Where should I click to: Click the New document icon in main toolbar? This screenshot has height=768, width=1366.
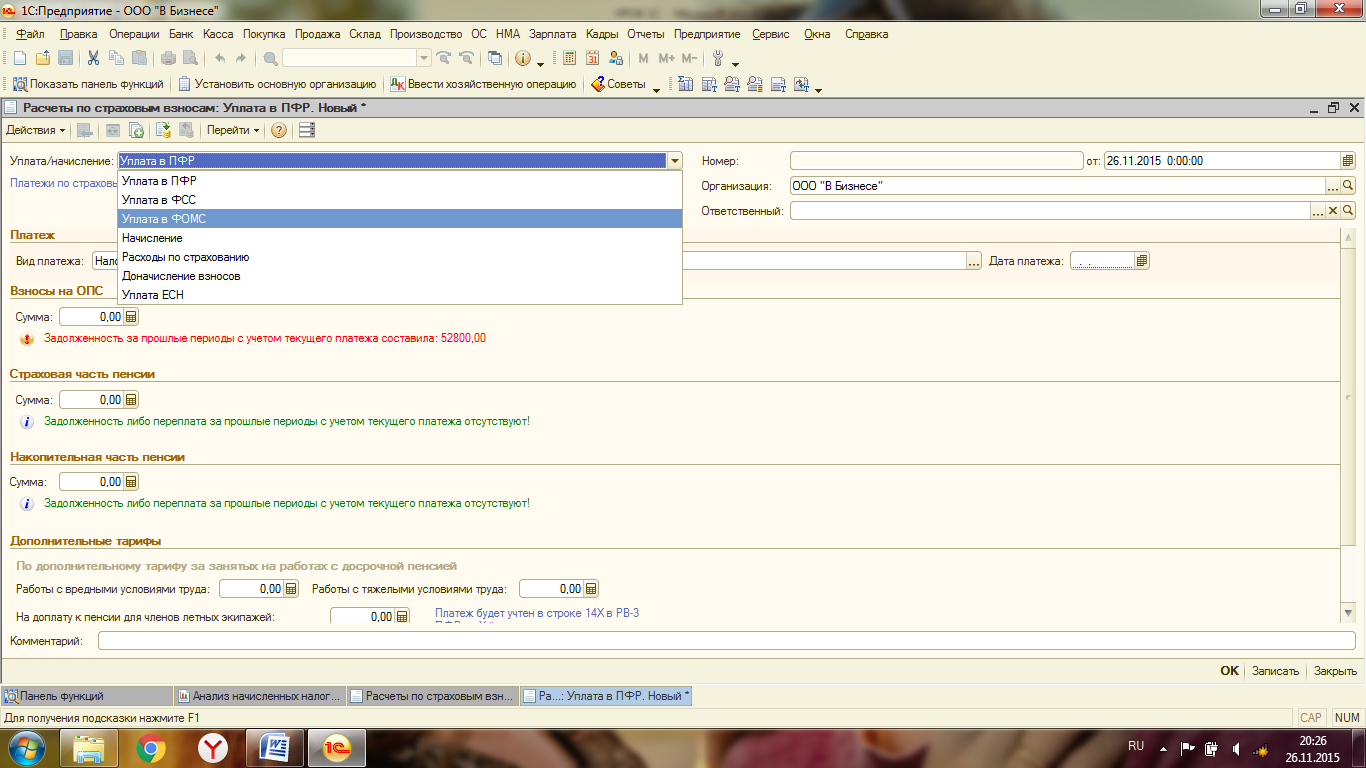click(x=20, y=58)
